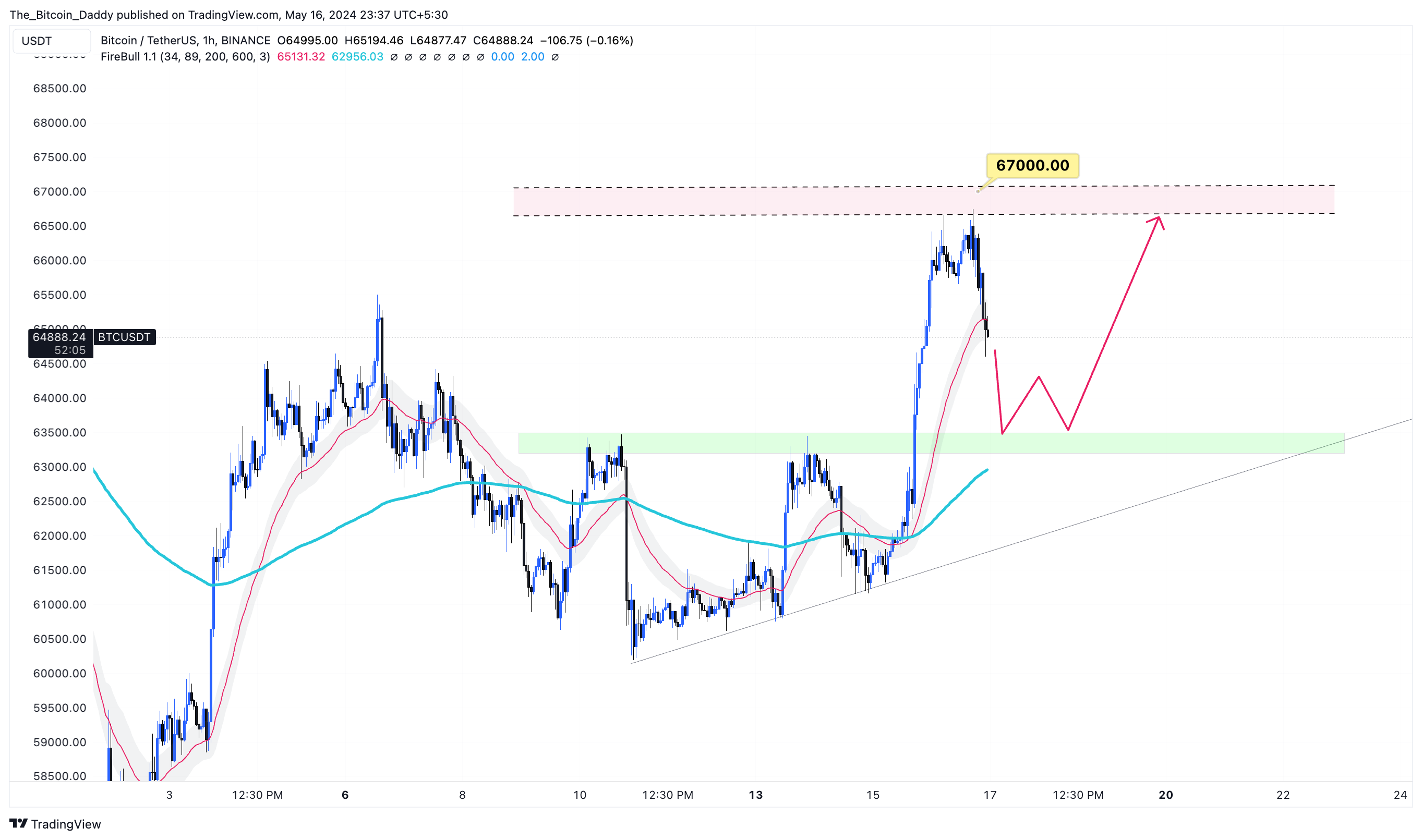Click the blue indicator value 0.00
This screenshot has height=840, width=1422.
point(502,57)
